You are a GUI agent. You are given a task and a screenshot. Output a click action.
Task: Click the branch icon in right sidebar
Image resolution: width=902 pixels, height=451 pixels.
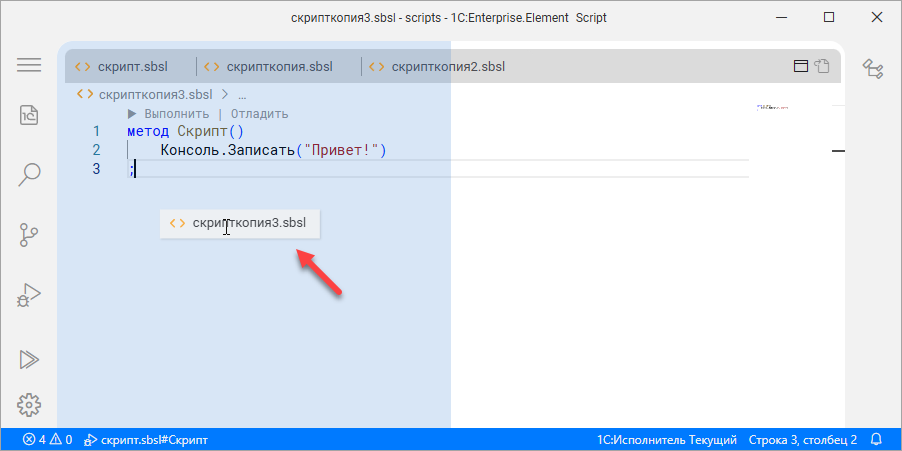[x=873, y=68]
